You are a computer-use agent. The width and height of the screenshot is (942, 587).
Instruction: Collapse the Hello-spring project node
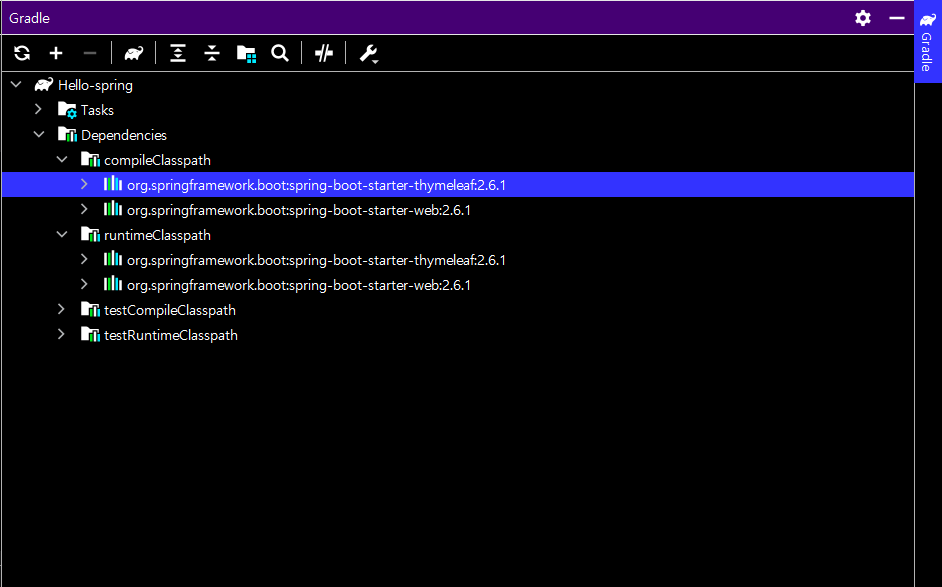16,85
